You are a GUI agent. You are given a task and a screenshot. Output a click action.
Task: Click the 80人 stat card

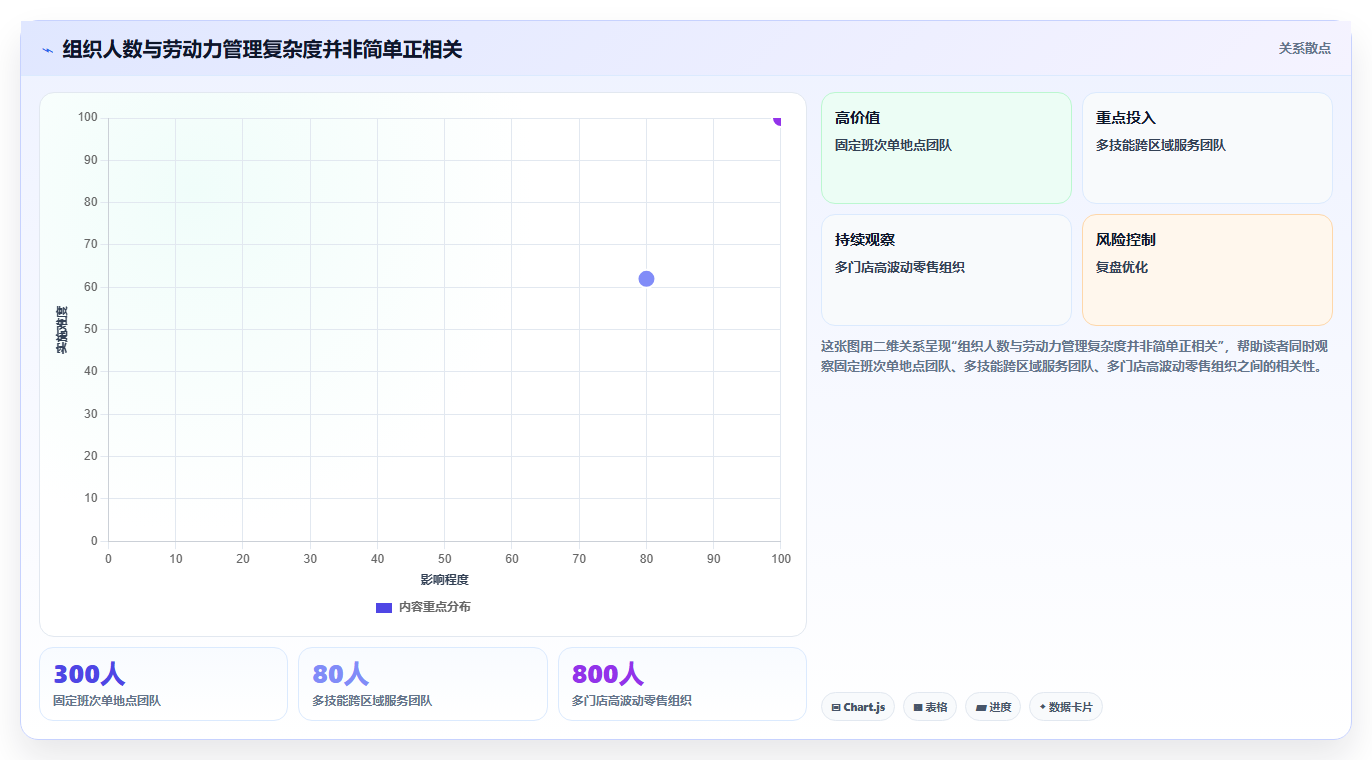click(x=423, y=684)
